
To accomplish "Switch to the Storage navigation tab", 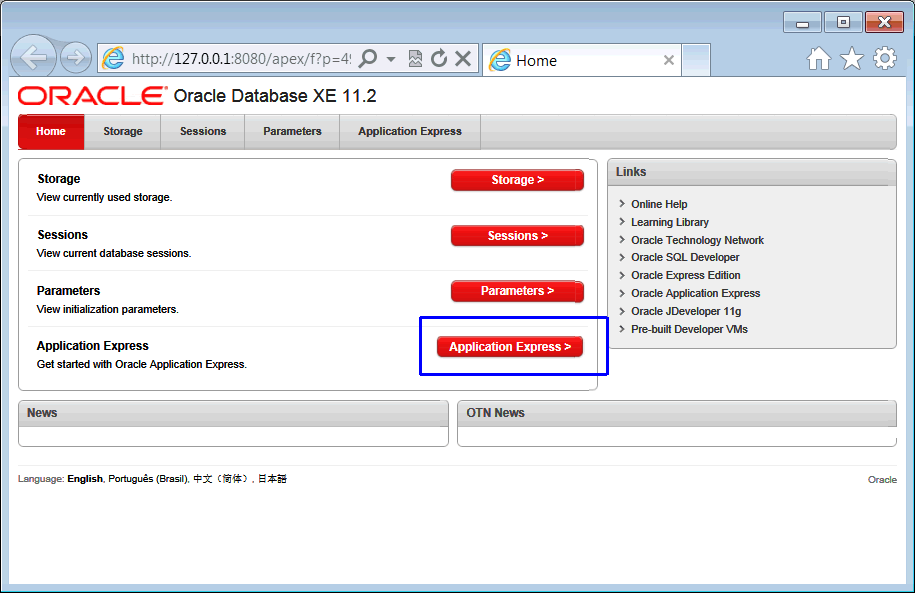I will click(x=123, y=131).
